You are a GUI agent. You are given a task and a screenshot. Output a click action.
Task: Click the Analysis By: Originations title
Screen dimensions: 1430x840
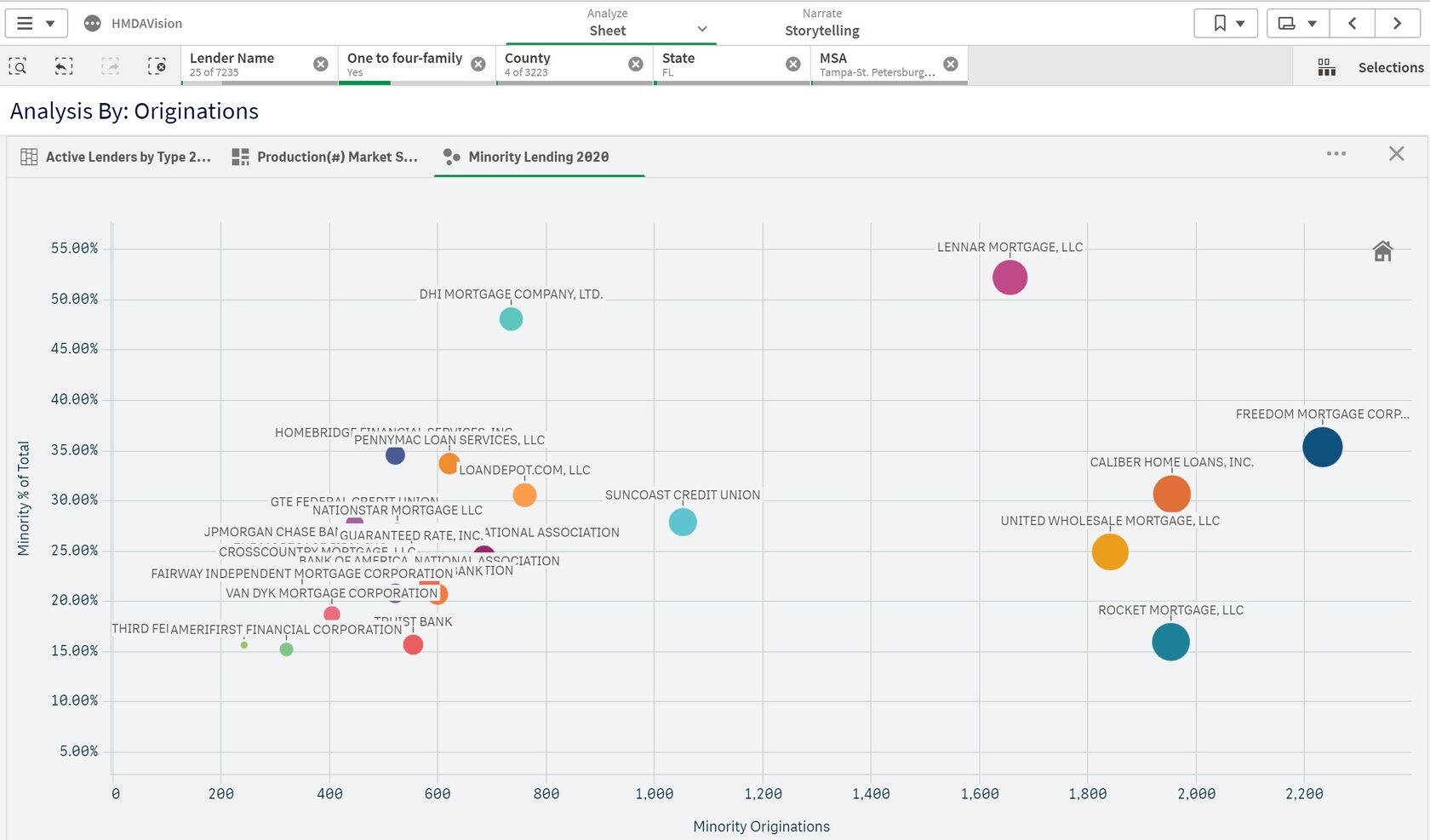[x=134, y=111]
